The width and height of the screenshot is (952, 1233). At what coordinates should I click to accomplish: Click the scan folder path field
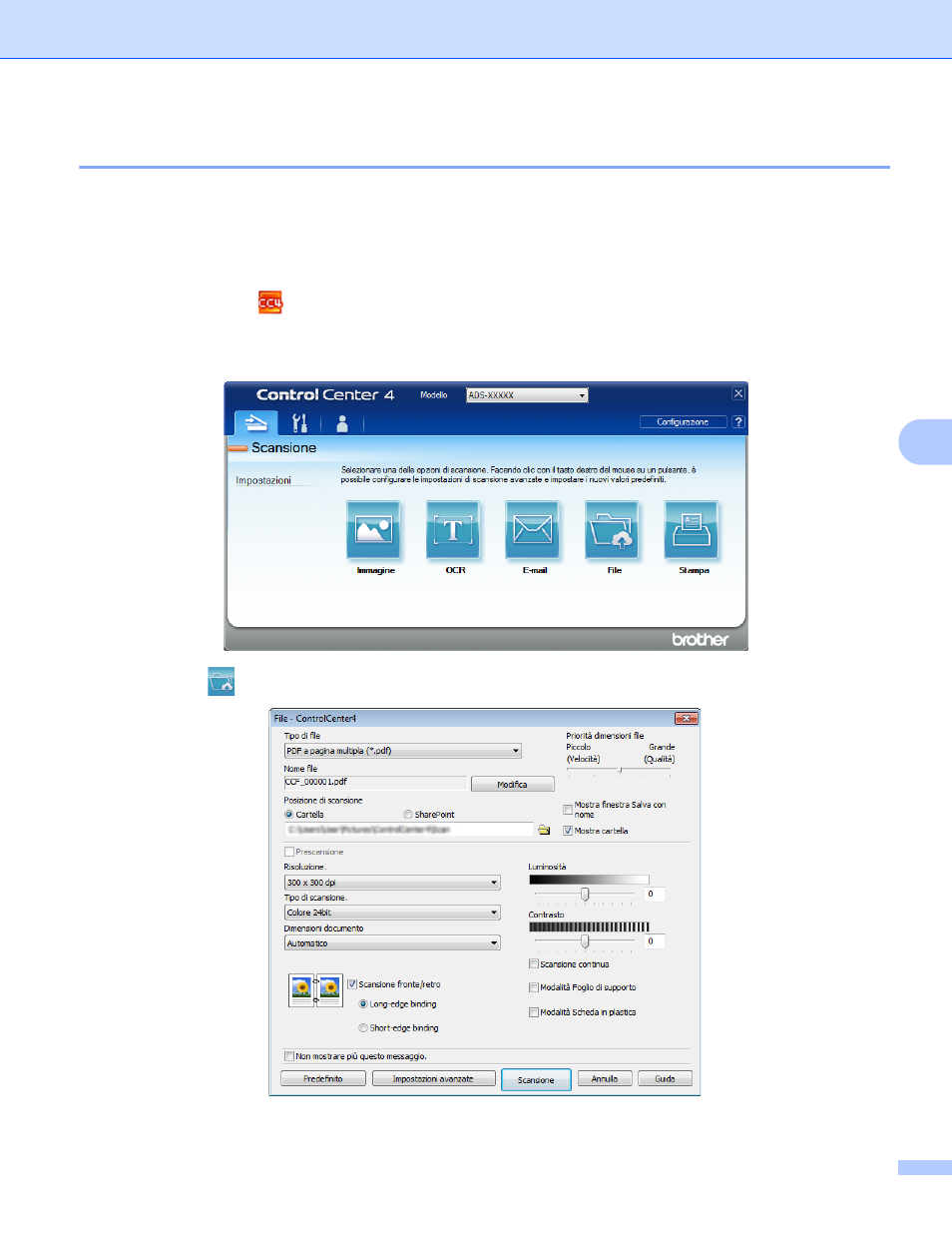tap(409, 830)
